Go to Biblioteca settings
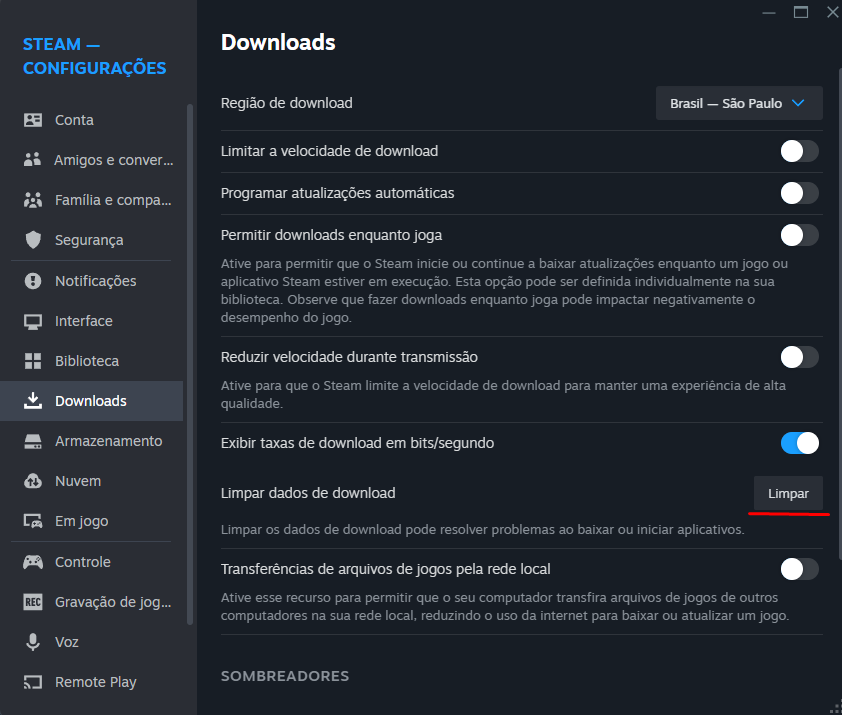This screenshot has width=842, height=715. click(x=91, y=361)
